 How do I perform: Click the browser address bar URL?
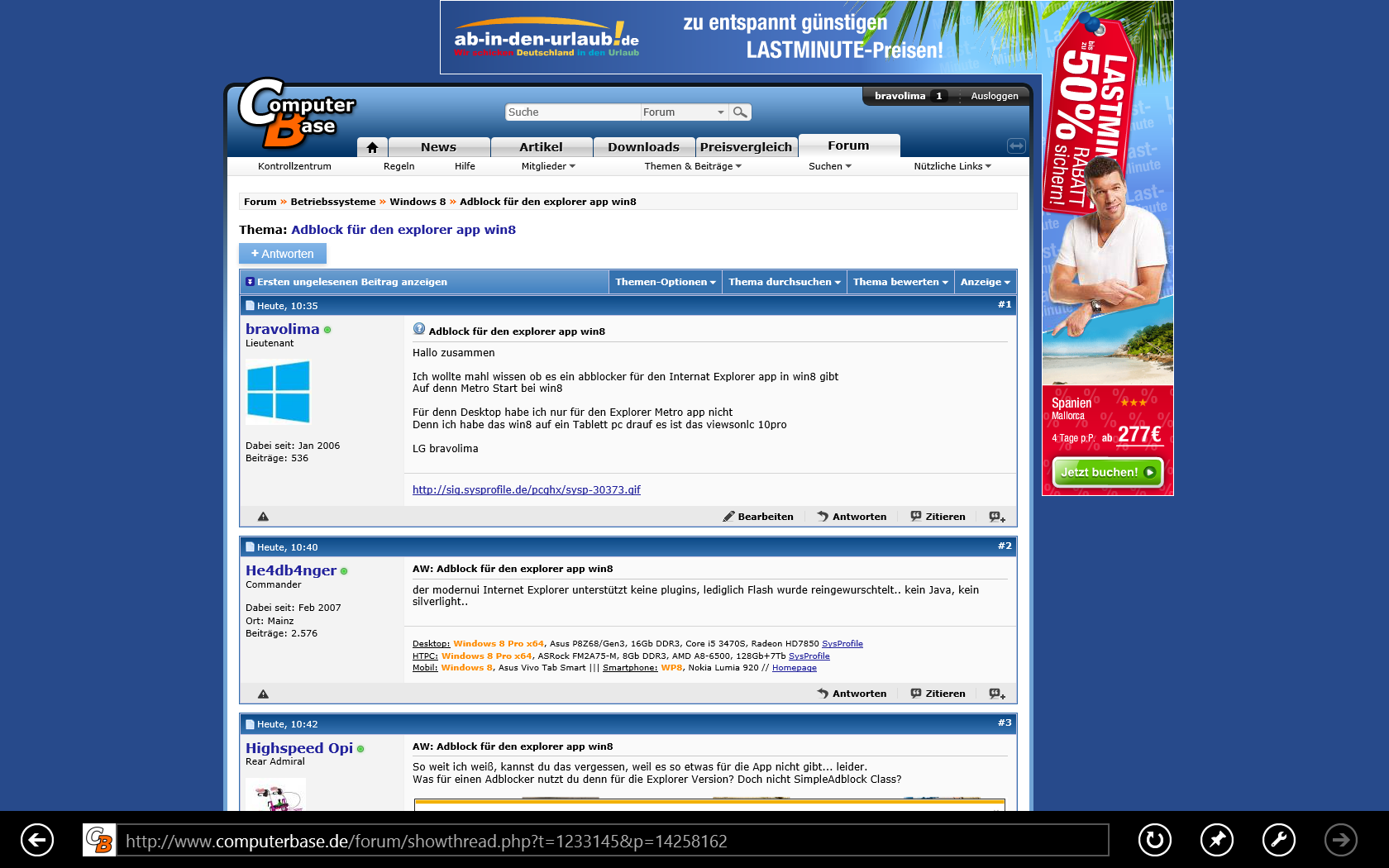point(612,841)
